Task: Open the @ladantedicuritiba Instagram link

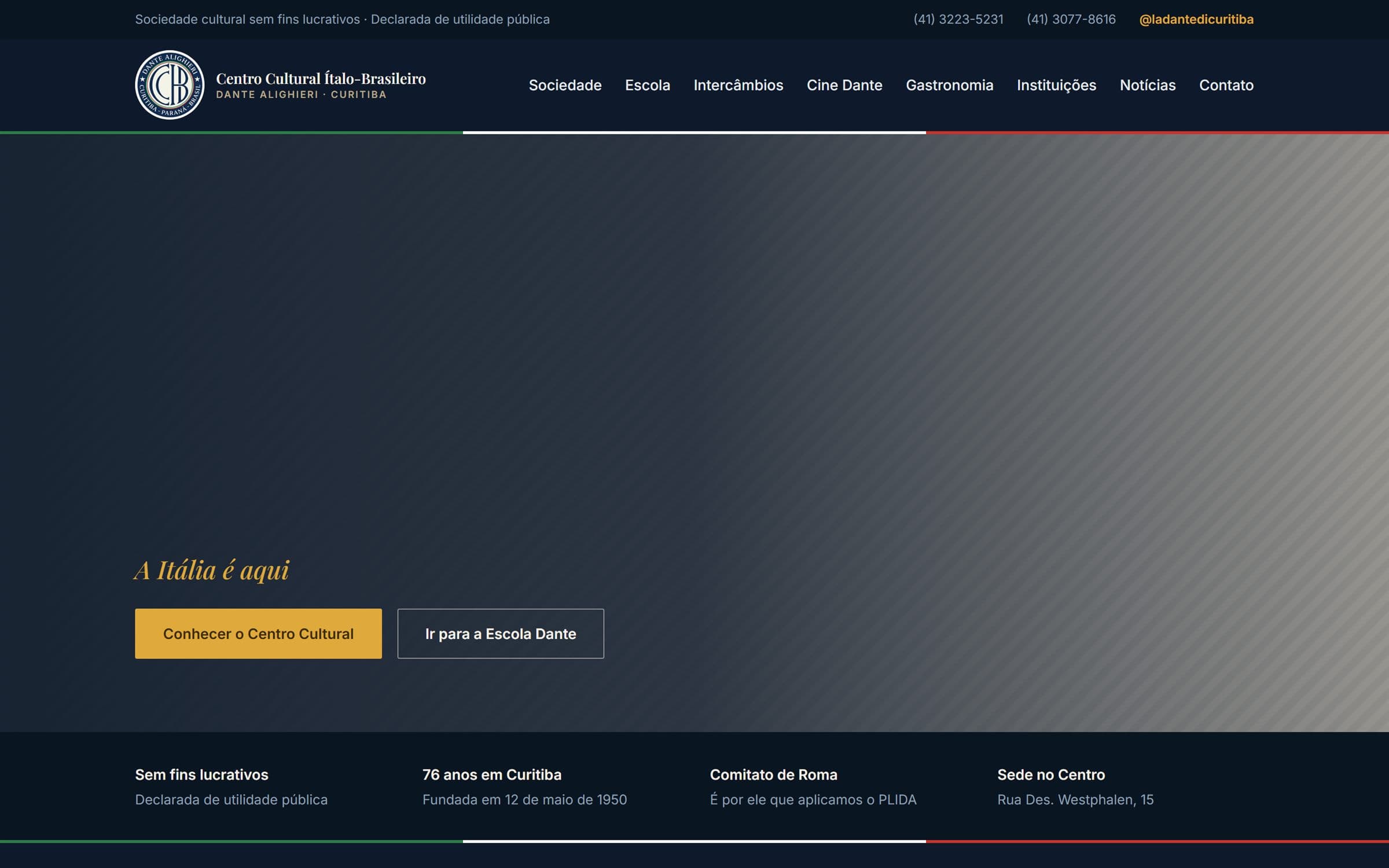Action: coord(1196,20)
